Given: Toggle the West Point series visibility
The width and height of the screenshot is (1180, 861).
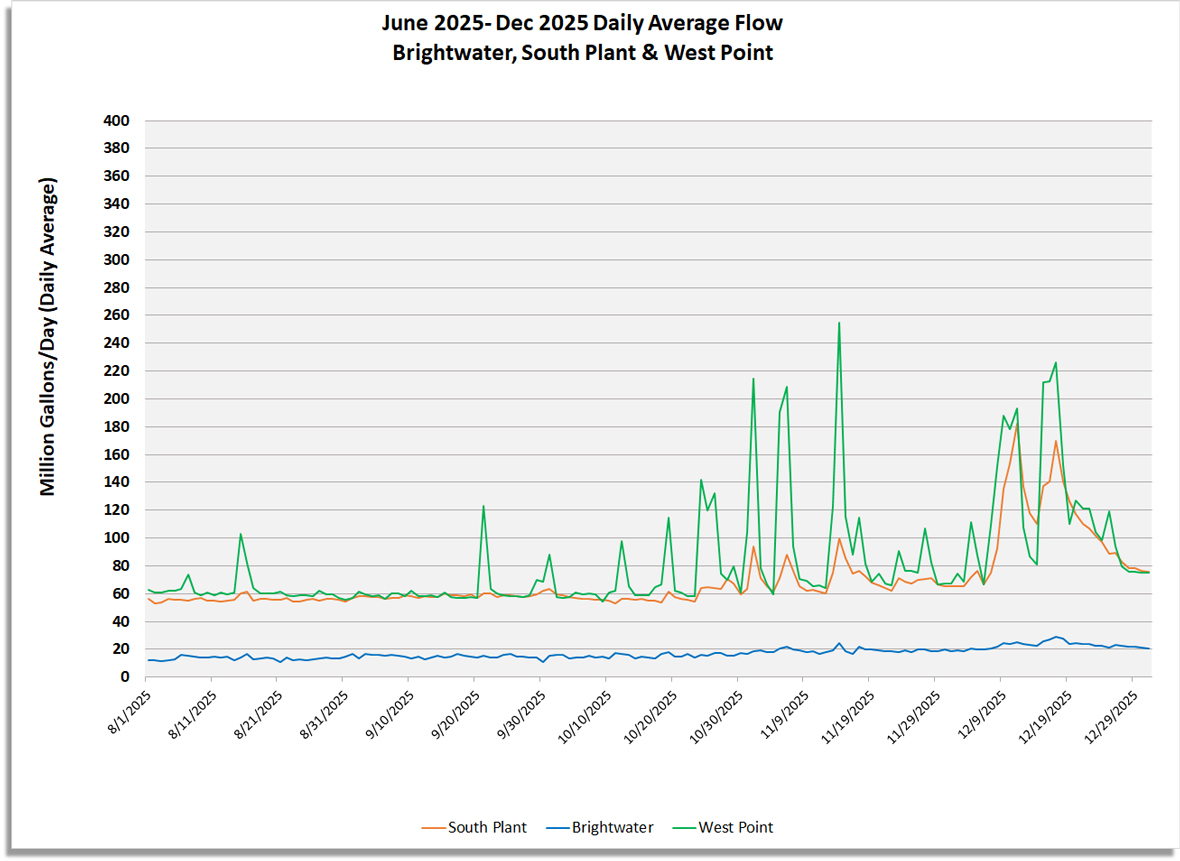Looking at the screenshot, I should 737,828.
